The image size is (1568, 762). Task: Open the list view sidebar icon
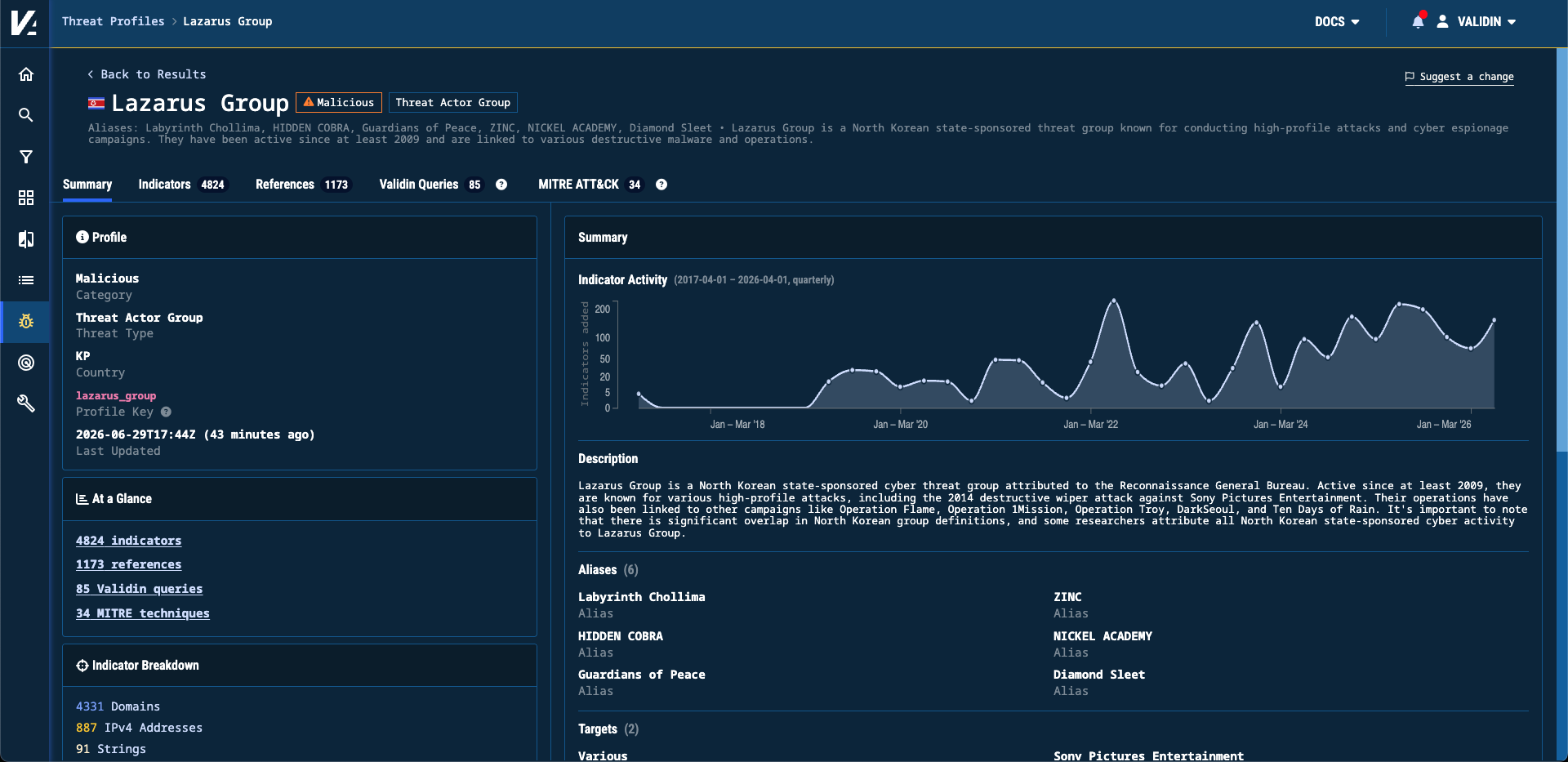pos(26,280)
